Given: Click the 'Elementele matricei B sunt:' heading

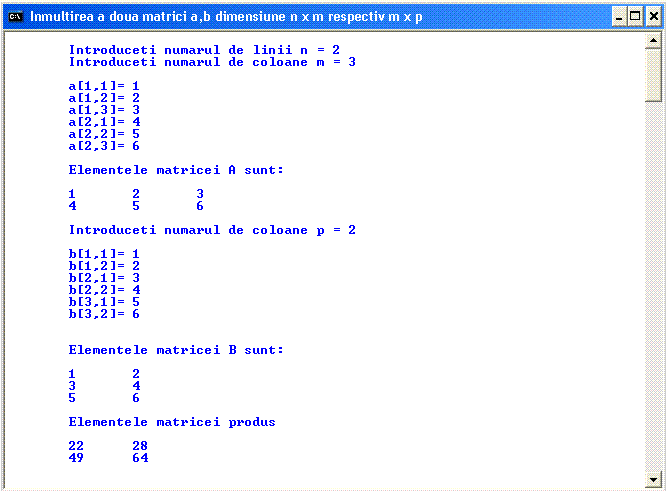Looking at the screenshot, I should pos(176,350).
